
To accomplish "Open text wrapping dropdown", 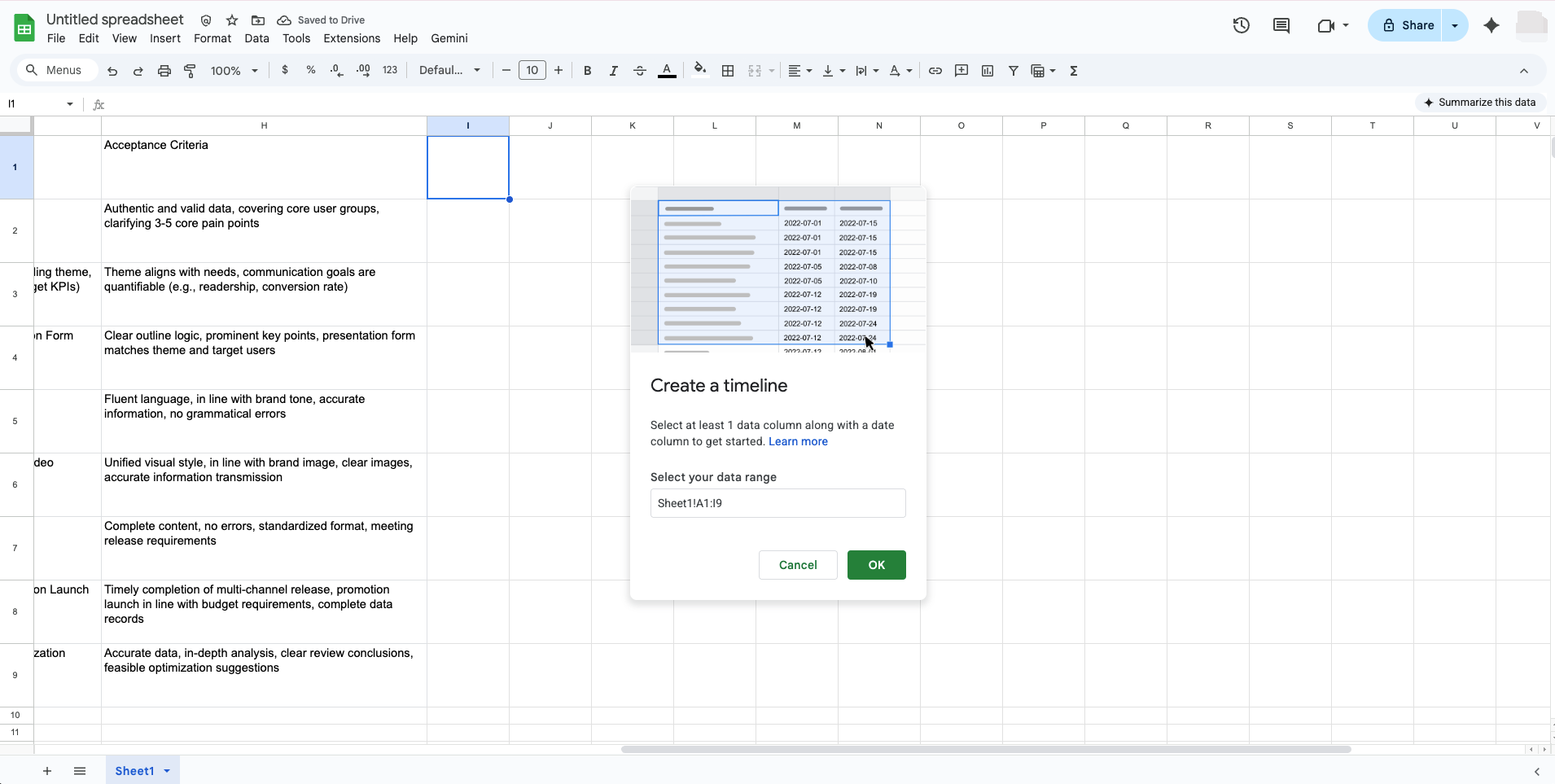I will 867,71.
